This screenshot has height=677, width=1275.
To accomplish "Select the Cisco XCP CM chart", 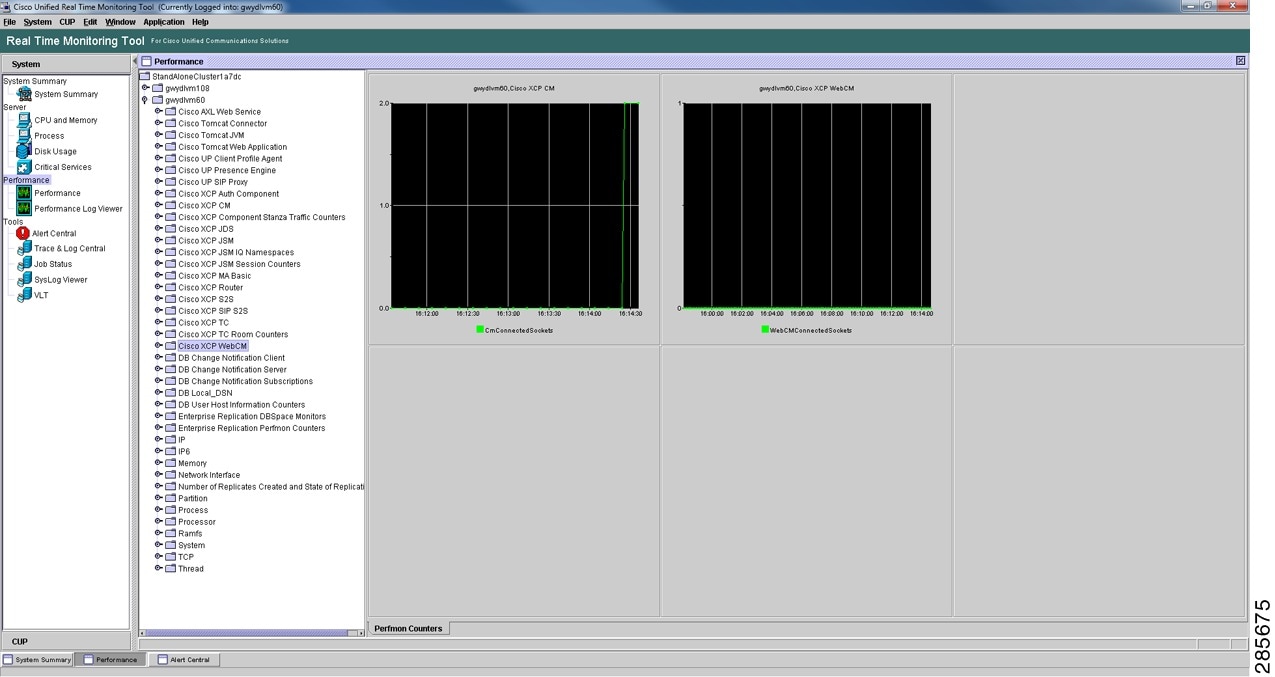I will [514, 208].
